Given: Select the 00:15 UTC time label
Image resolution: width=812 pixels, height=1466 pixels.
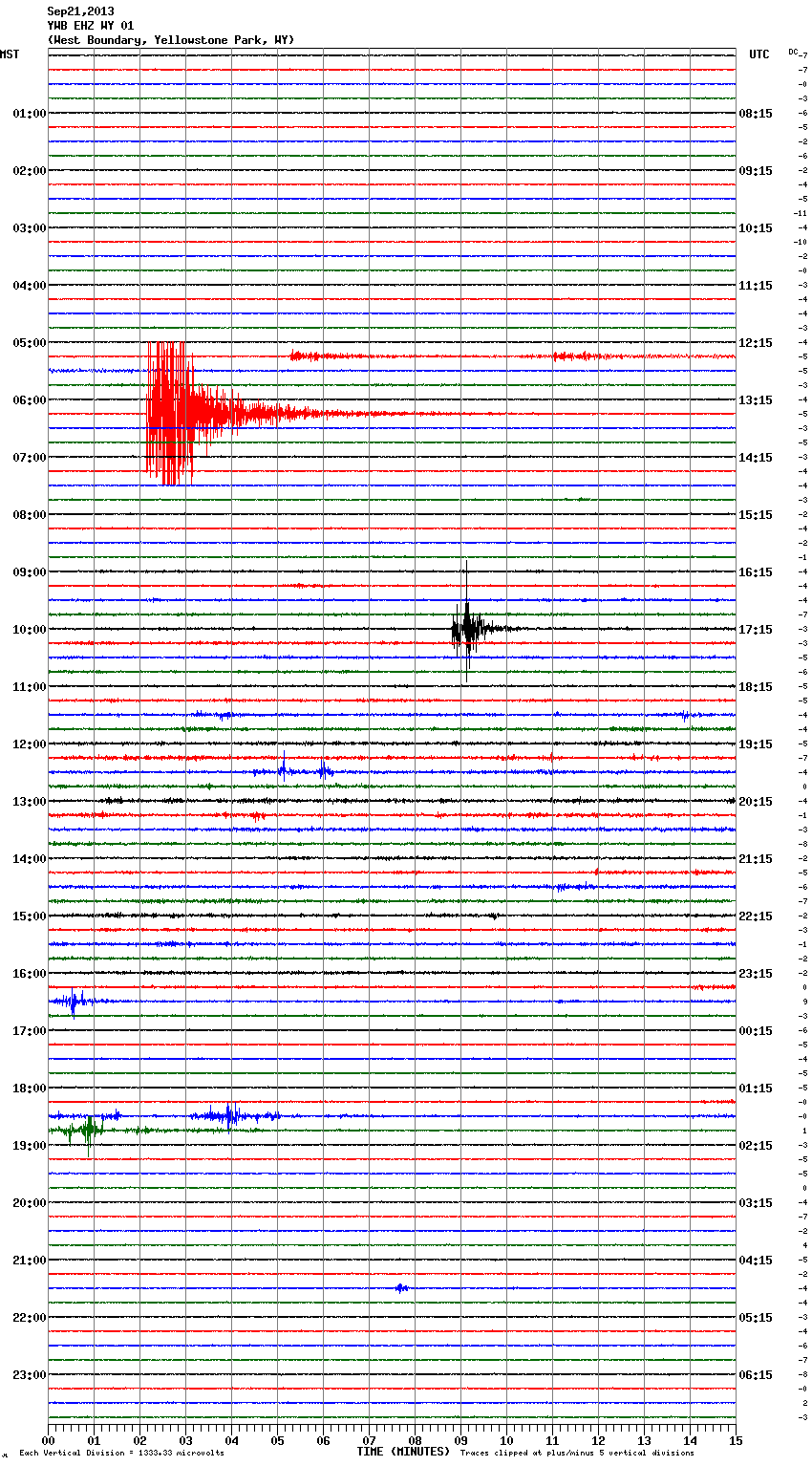Looking at the screenshot, I should click(756, 1031).
